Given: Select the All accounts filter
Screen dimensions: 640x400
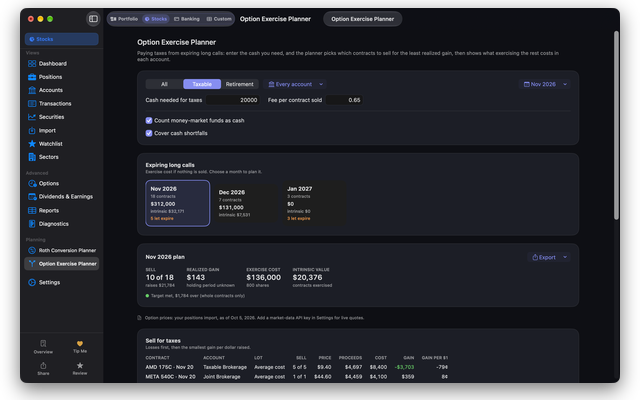Looking at the screenshot, I should (x=164, y=84).
